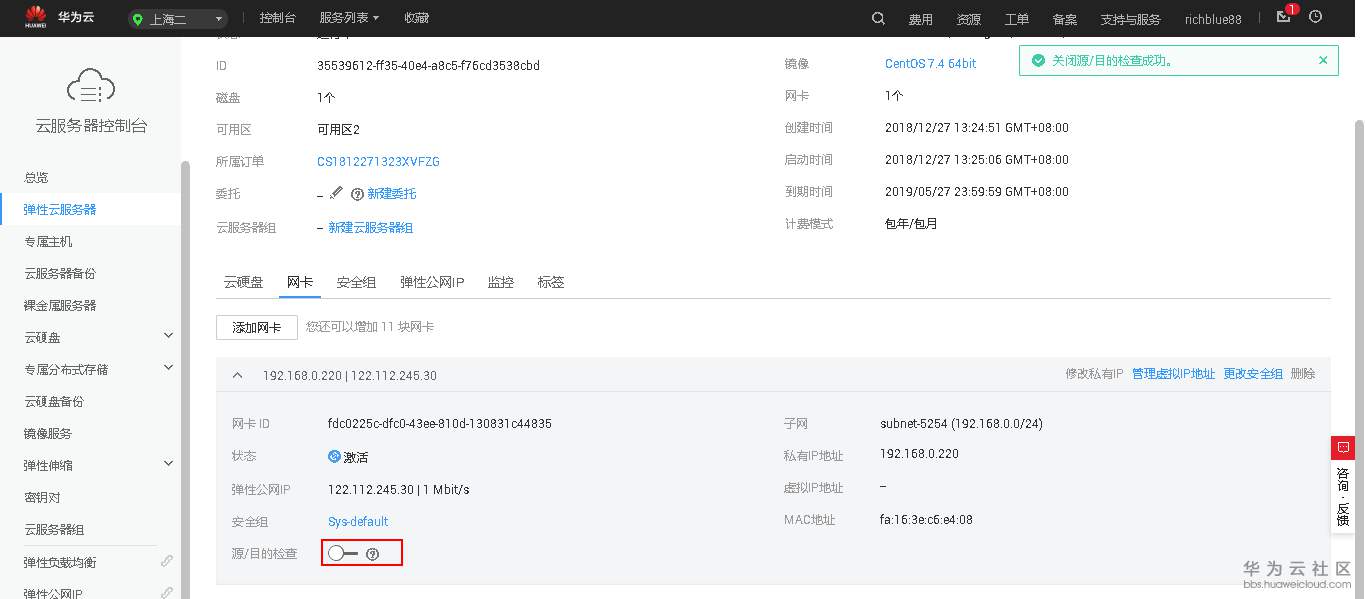Viewport: 1365px width, 599px height.
Task: Select 弹性云服务器 in the sidebar
Action: pyautogui.click(x=60, y=209)
